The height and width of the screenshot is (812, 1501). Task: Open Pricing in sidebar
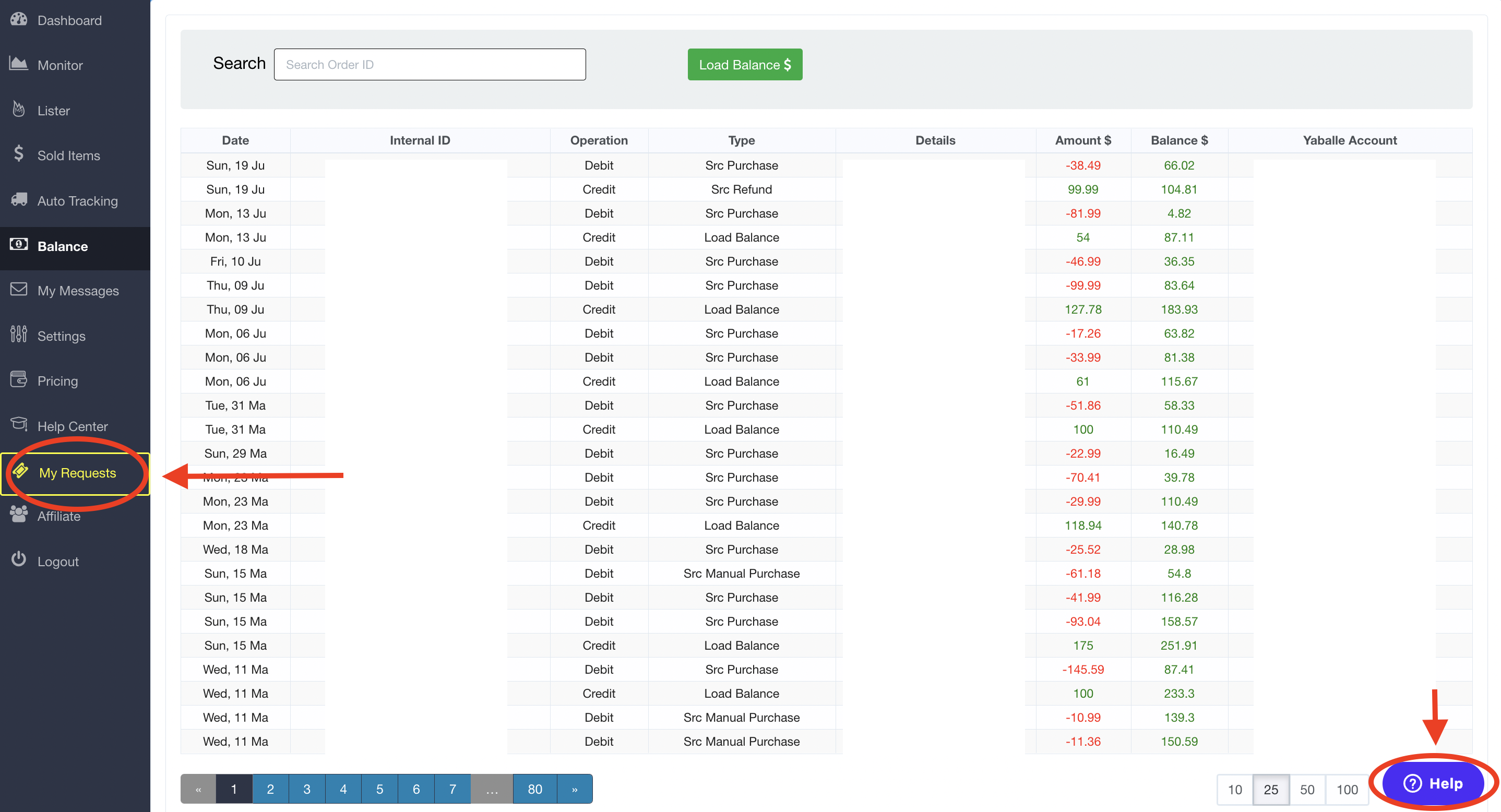coord(75,381)
